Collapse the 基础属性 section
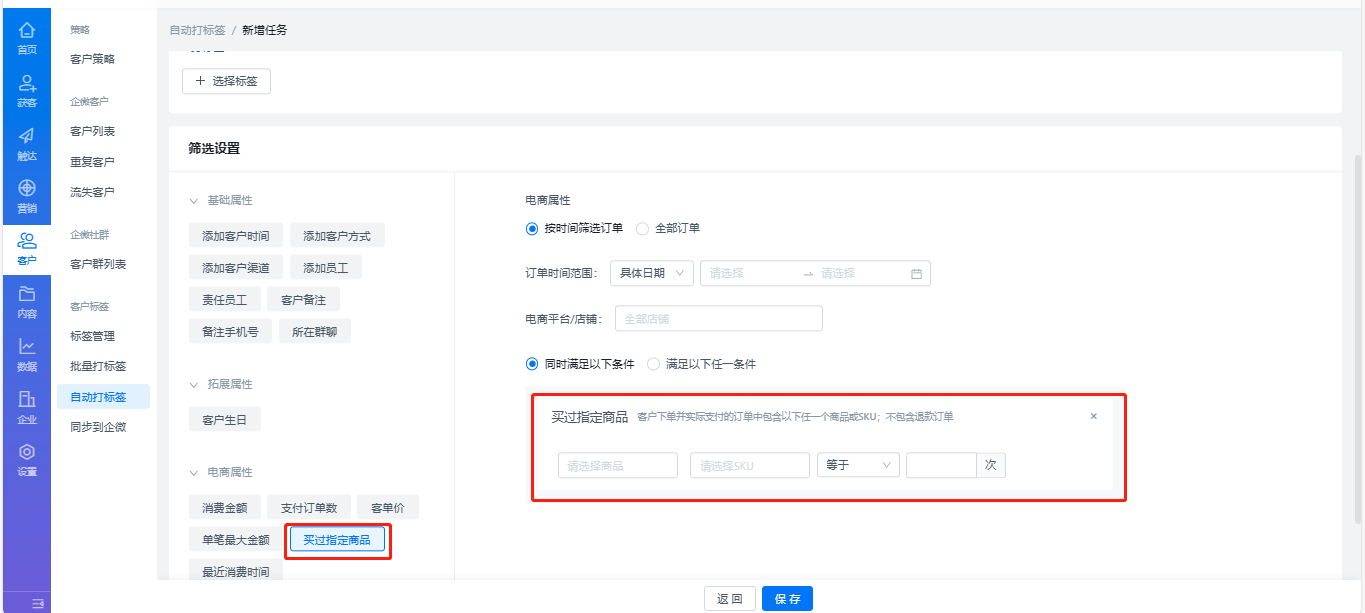 (194, 200)
